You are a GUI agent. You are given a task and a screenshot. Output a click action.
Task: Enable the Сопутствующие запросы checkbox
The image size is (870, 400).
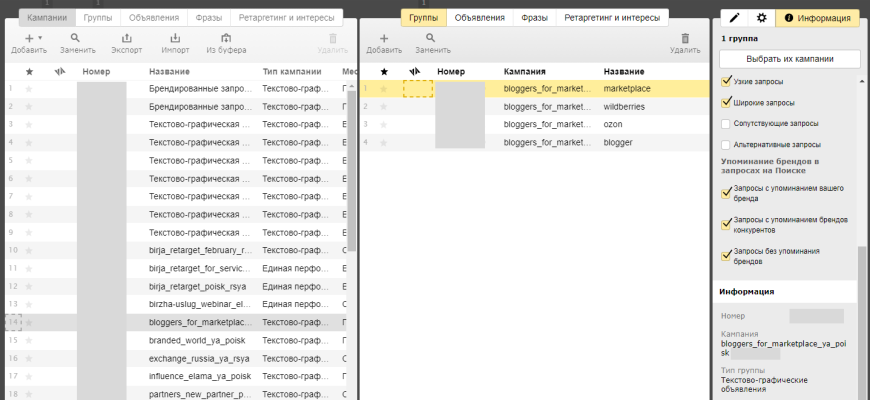tap(727, 124)
